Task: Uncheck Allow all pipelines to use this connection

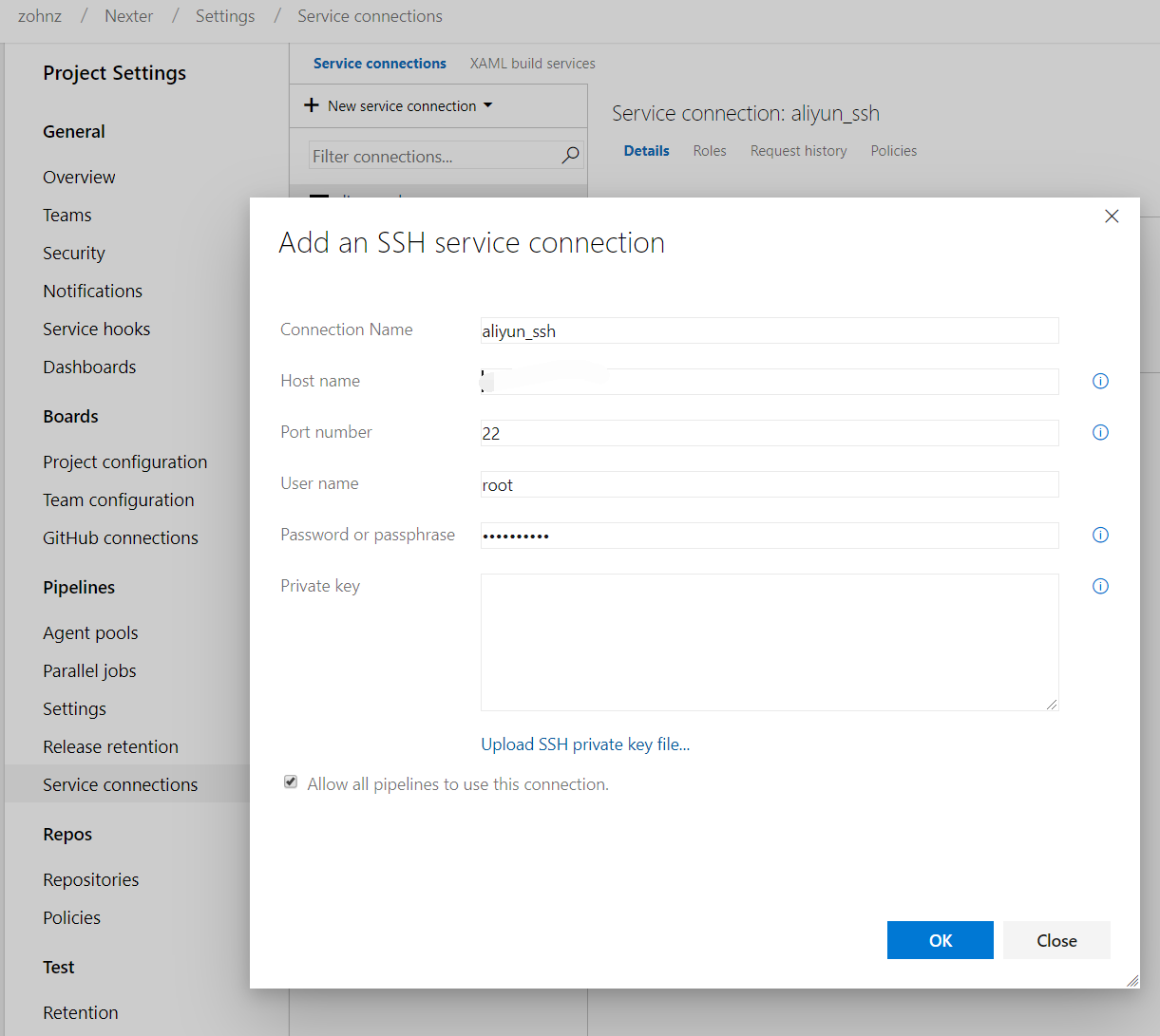Action: pos(291,782)
